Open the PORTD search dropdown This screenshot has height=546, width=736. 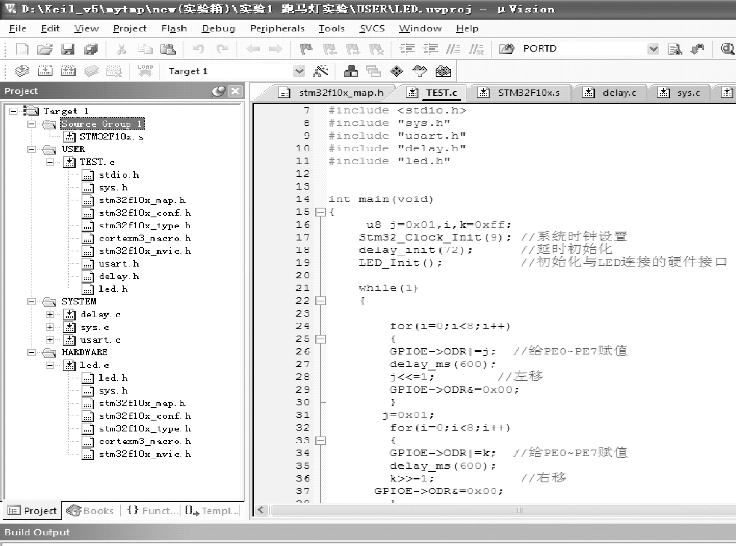(652, 48)
